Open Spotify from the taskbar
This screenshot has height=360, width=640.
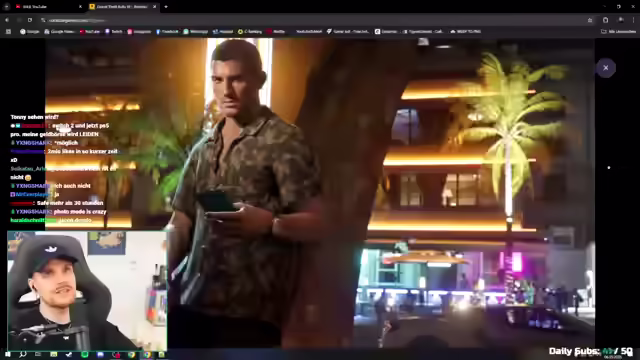84,354
